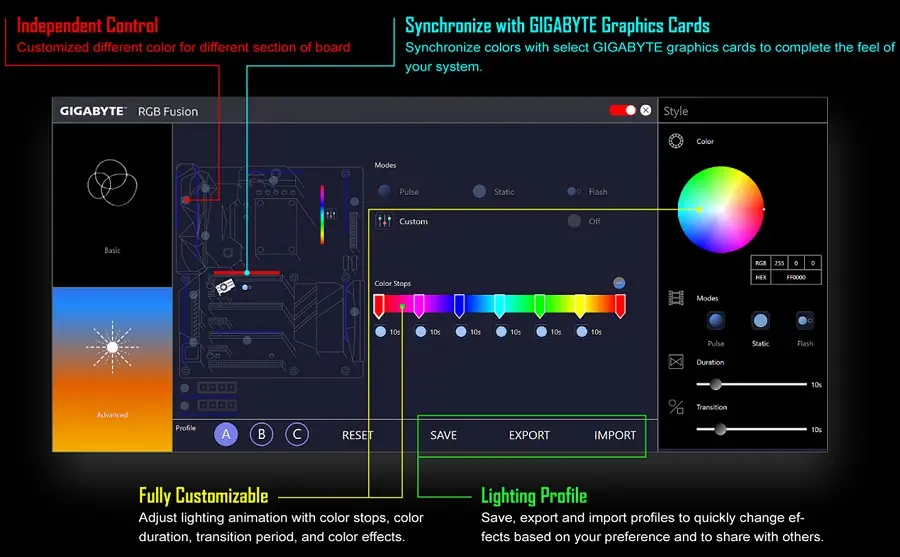Click the upper 4-pin LED header connector

[216, 388]
